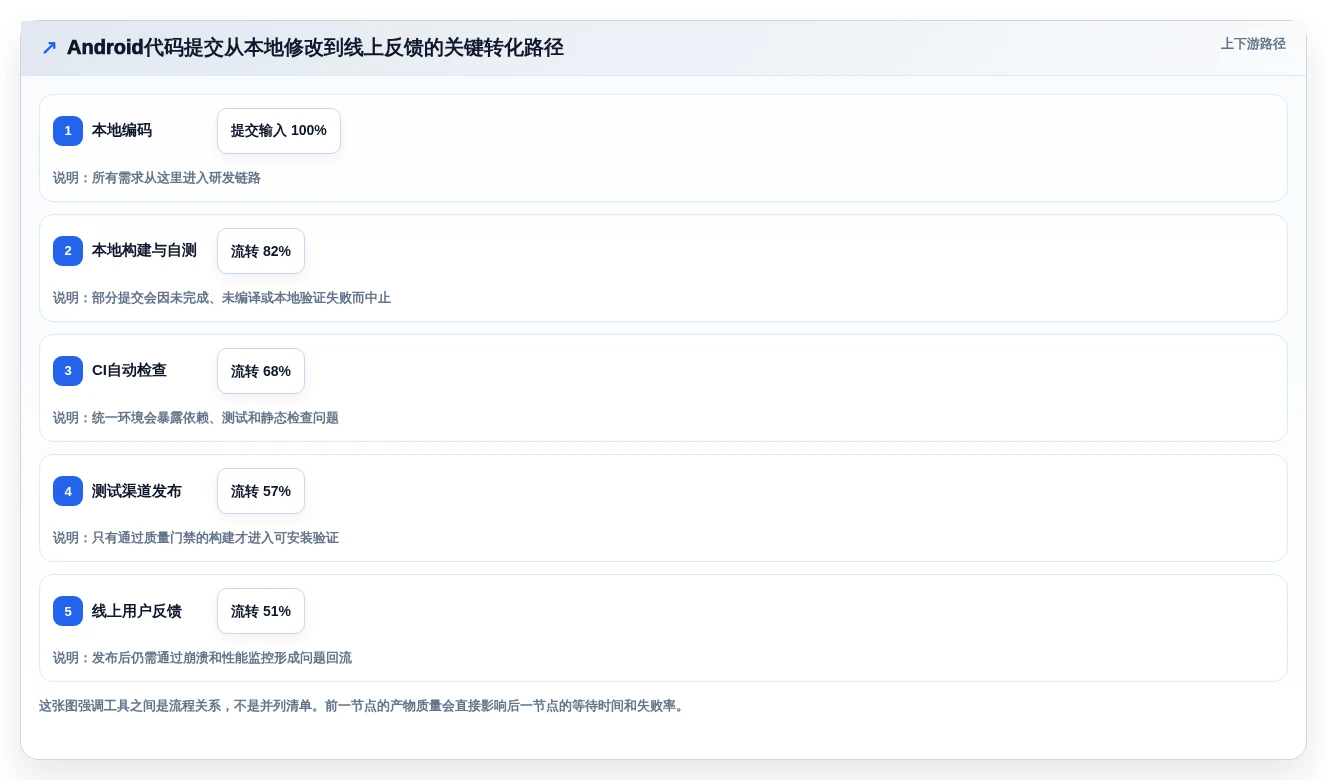Select step number 1 badge
The image size is (1327, 780).
tap(68, 131)
